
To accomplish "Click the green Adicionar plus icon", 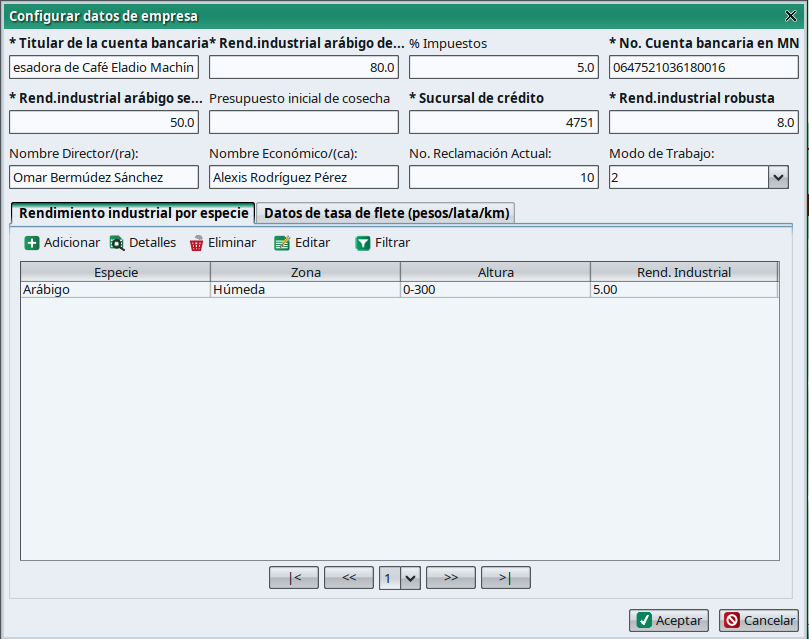I will (32, 243).
